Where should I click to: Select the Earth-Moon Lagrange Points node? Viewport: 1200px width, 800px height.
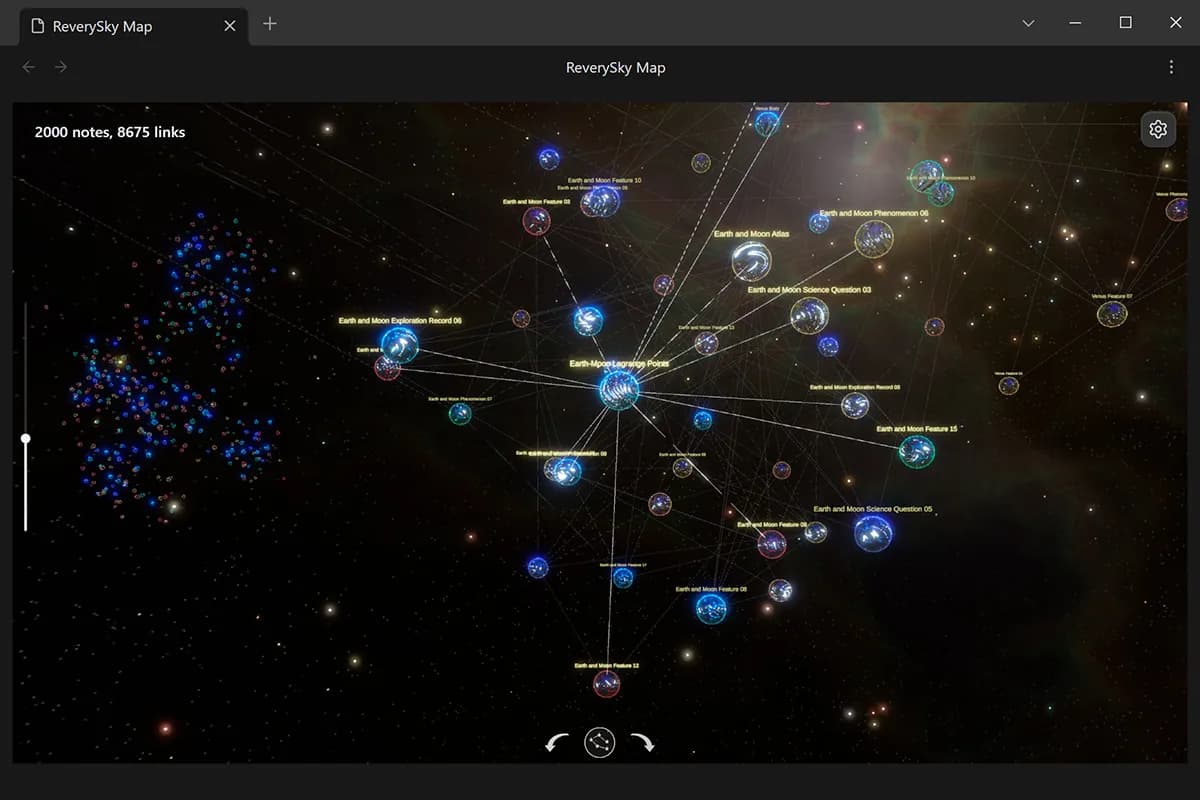[619, 389]
